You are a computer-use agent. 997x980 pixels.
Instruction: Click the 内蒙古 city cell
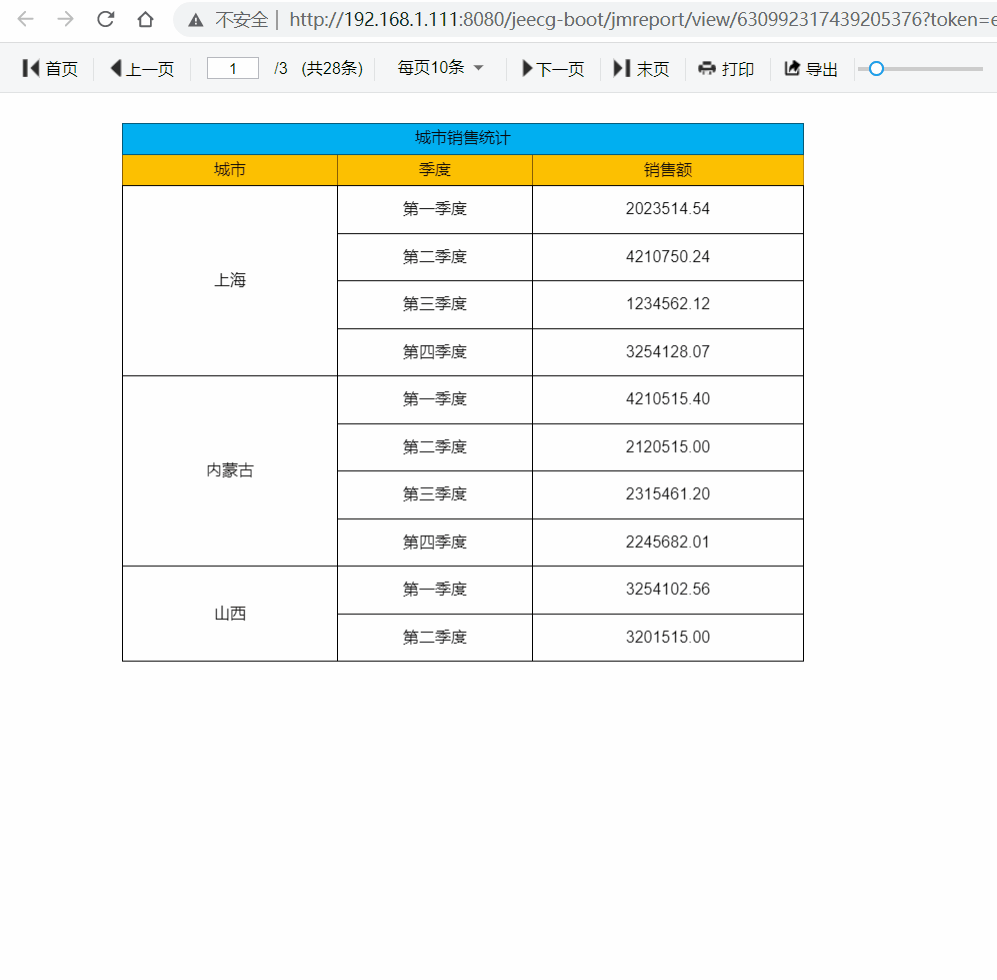coord(230,471)
